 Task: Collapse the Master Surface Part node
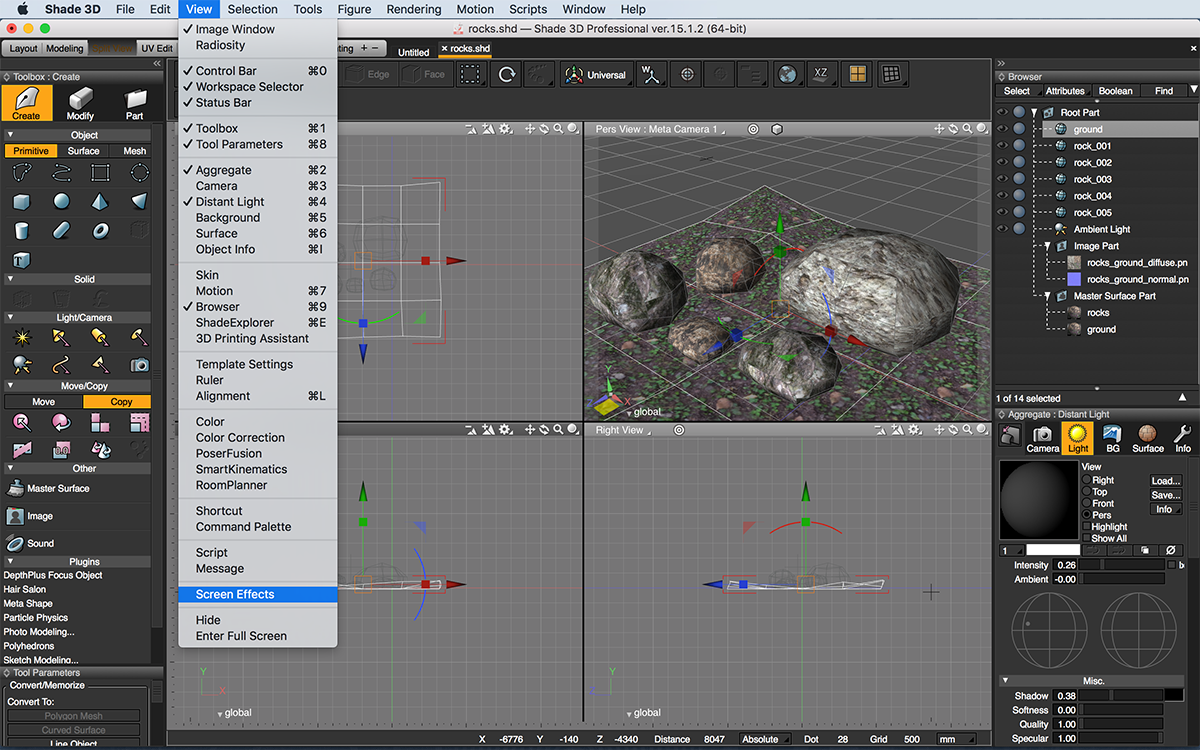1049,296
